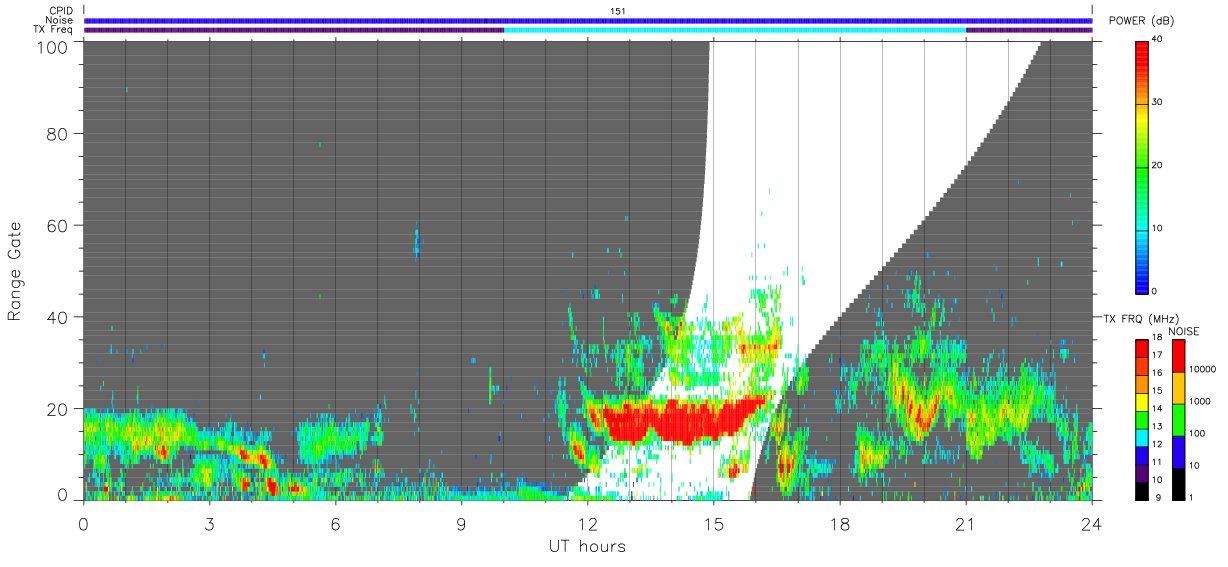
Task: Click the green swatch in NOISE legend
Action: click(1179, 420)
